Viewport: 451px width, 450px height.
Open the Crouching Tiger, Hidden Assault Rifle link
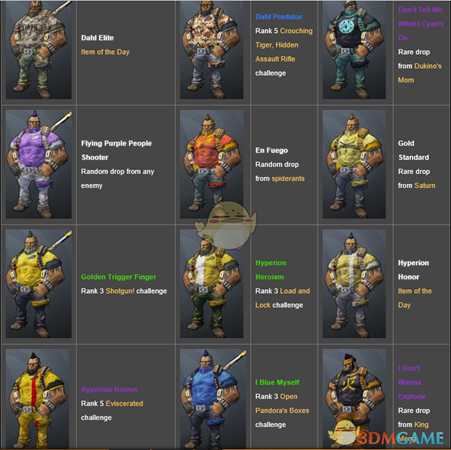click(284, 45)
